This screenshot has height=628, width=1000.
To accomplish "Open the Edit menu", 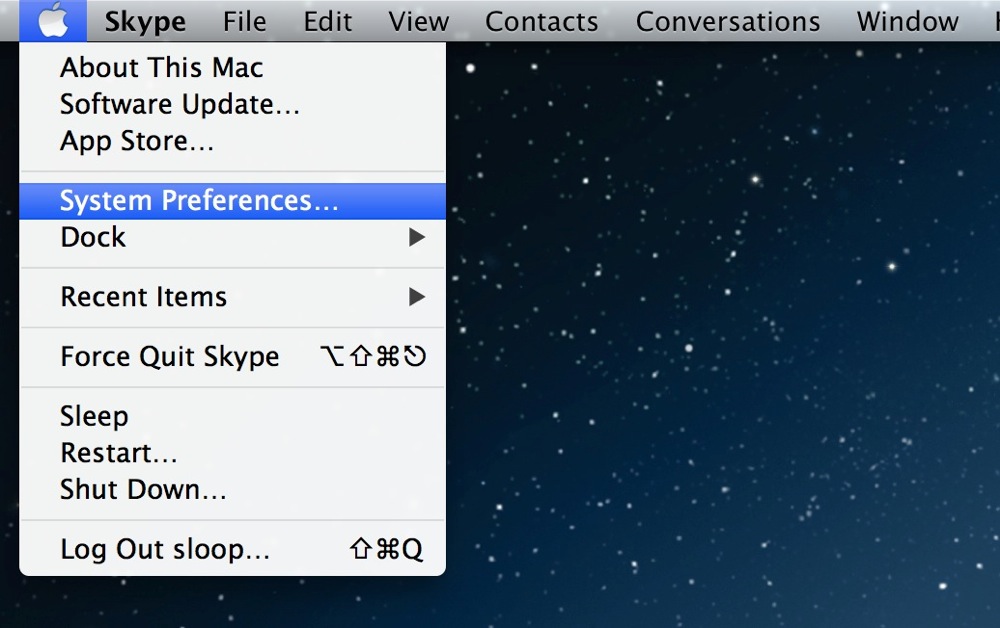I will [x=327, y=22].
